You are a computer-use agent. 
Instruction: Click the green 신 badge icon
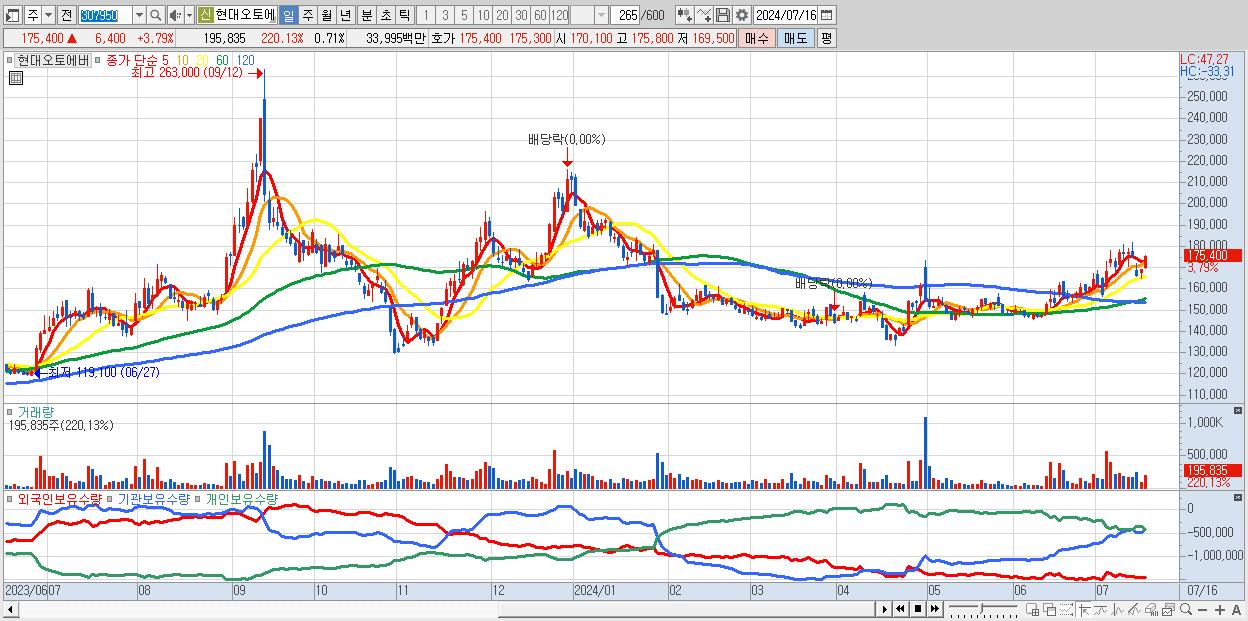click(205, 15)
